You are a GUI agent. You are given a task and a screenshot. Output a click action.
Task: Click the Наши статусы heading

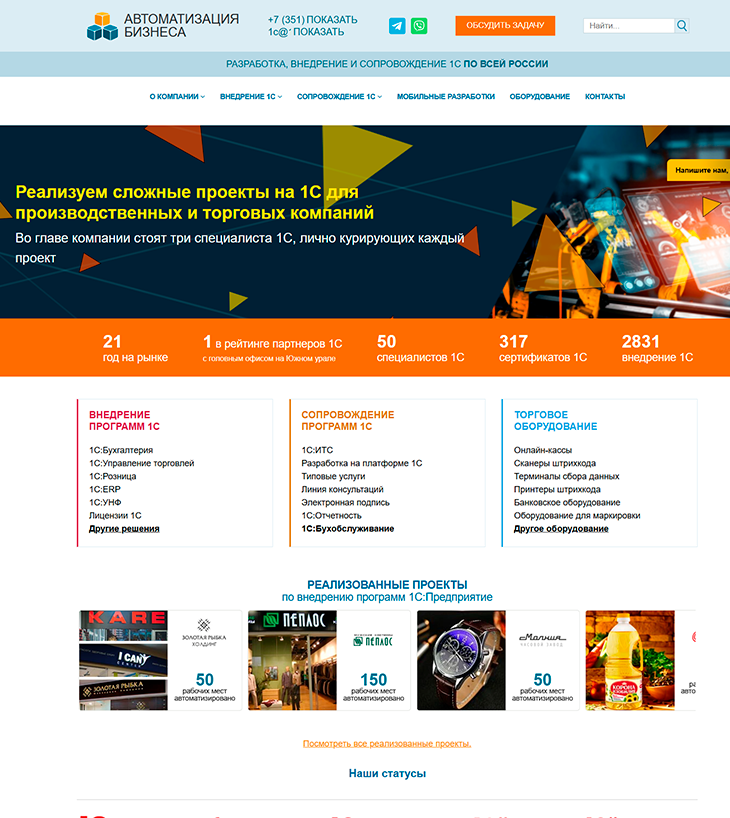pyautogui.click(x=387, y=773)
